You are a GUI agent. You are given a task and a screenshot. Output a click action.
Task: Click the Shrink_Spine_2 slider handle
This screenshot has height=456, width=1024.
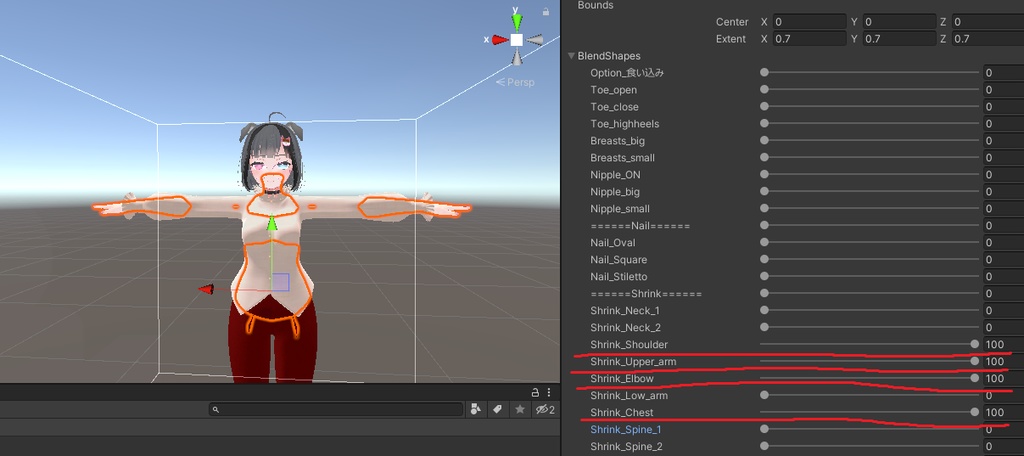coord(764,446)
